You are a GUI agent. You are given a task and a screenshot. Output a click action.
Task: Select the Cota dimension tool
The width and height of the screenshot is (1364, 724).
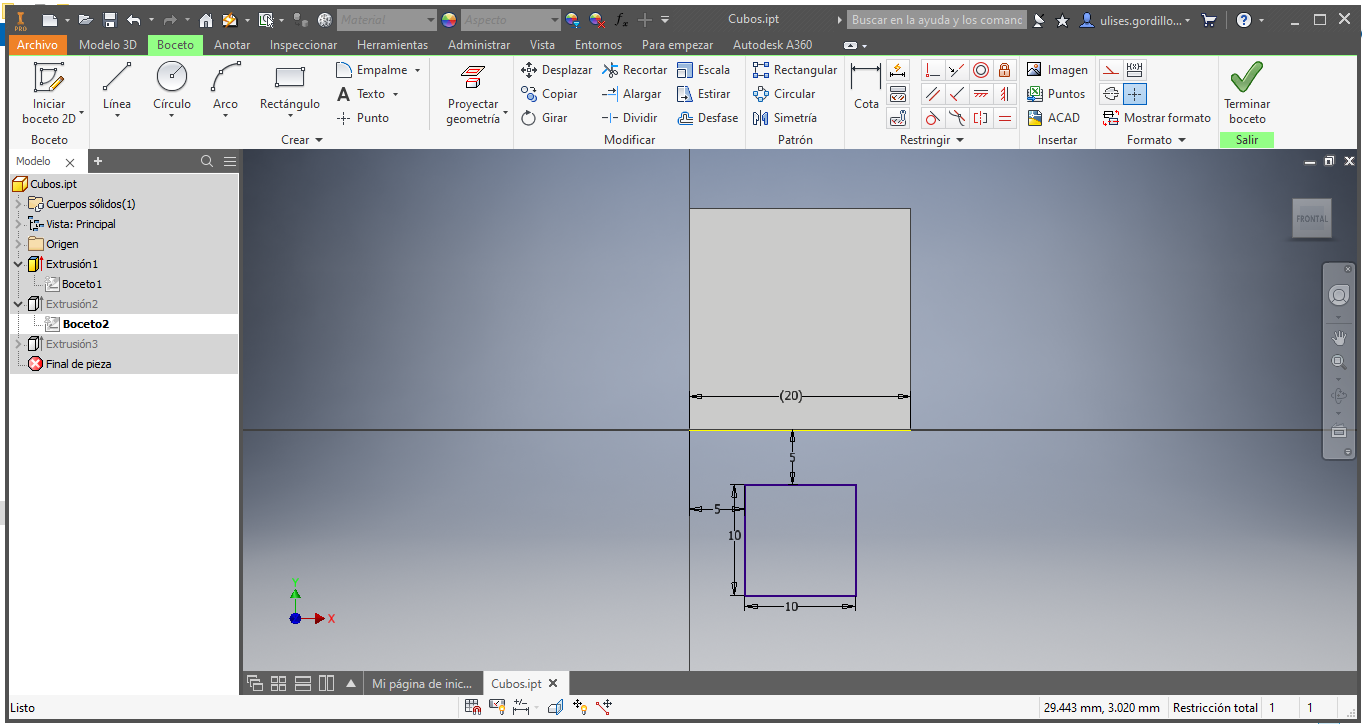[x=866, y=88]
